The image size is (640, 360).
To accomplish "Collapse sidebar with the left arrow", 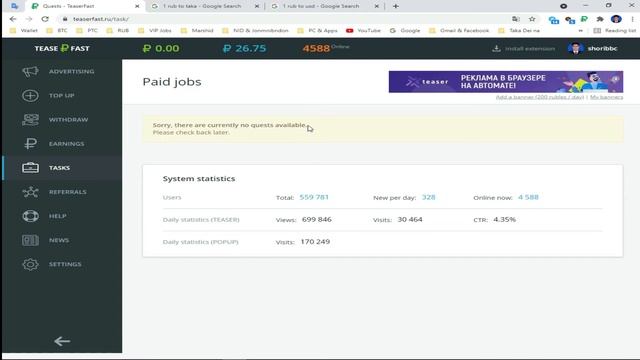I will (62, 341).
